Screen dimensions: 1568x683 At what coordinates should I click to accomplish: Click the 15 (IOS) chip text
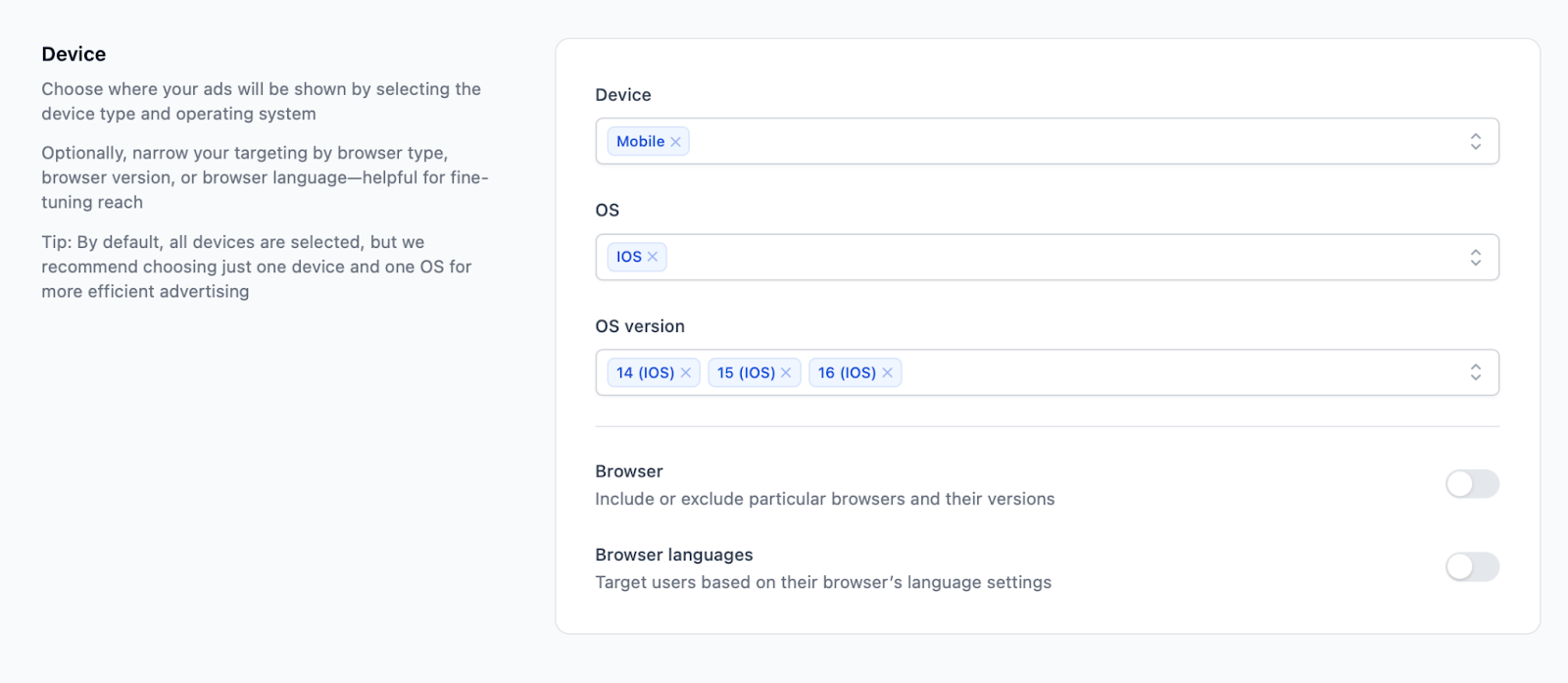click(746, 373)
